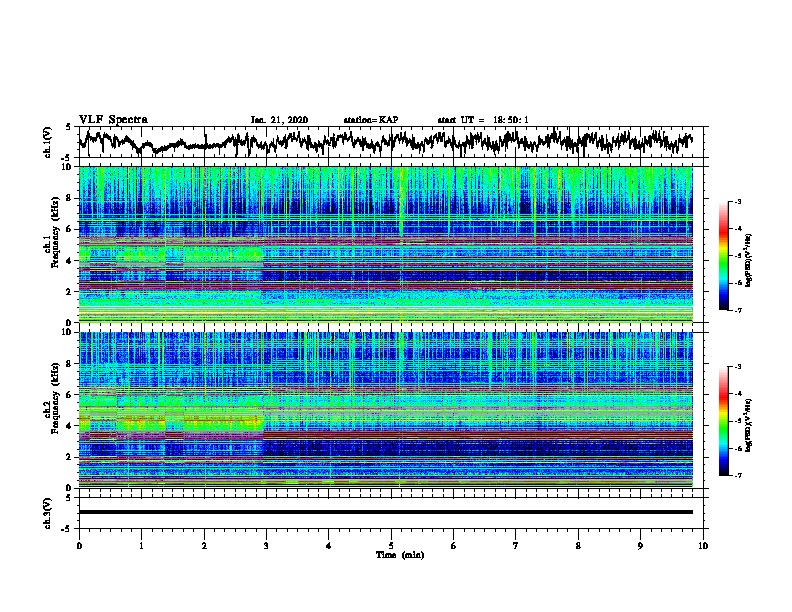Click the "6" kHz tick on ch.2 frequency axis

click(x=69, y=395)
